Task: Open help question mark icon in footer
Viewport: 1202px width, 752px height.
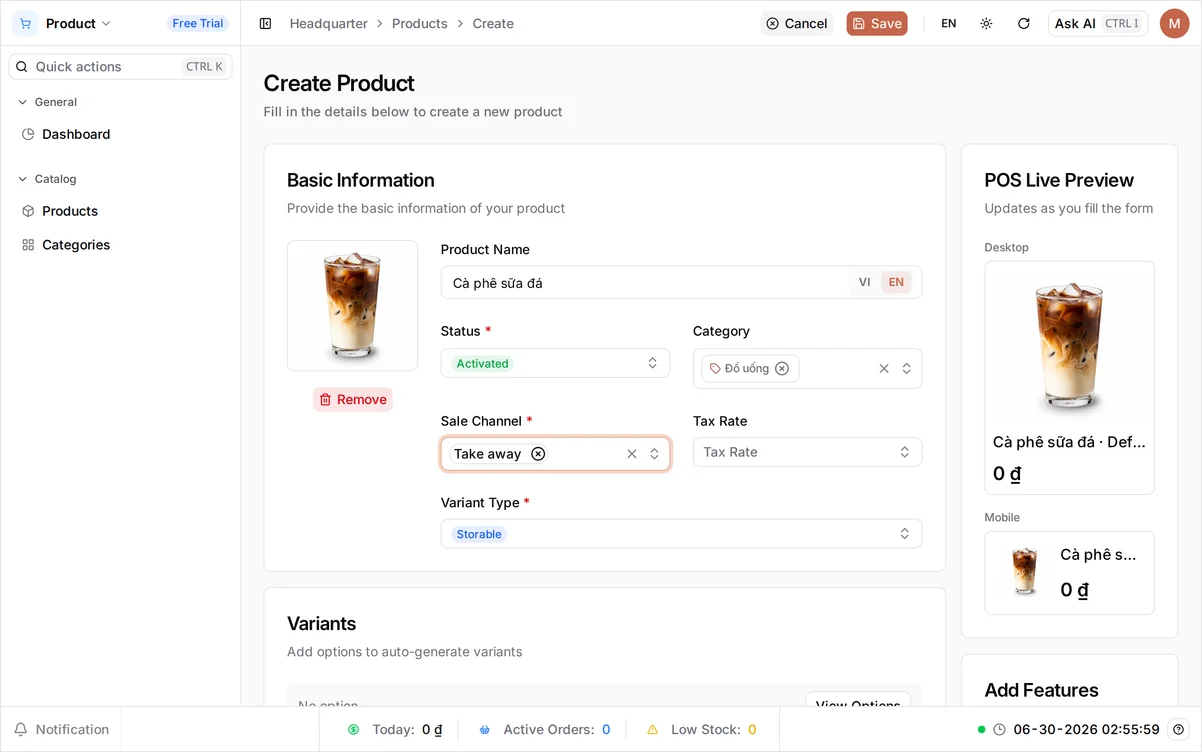Action: click(x=1179, y=730)
